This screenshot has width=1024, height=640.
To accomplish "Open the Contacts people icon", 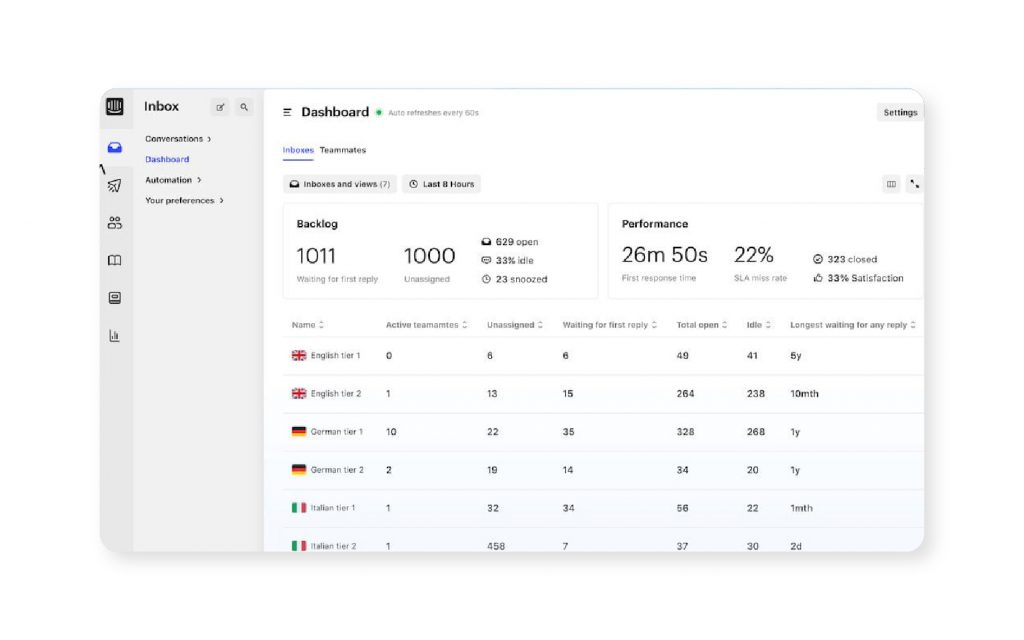I will point(114,223).
